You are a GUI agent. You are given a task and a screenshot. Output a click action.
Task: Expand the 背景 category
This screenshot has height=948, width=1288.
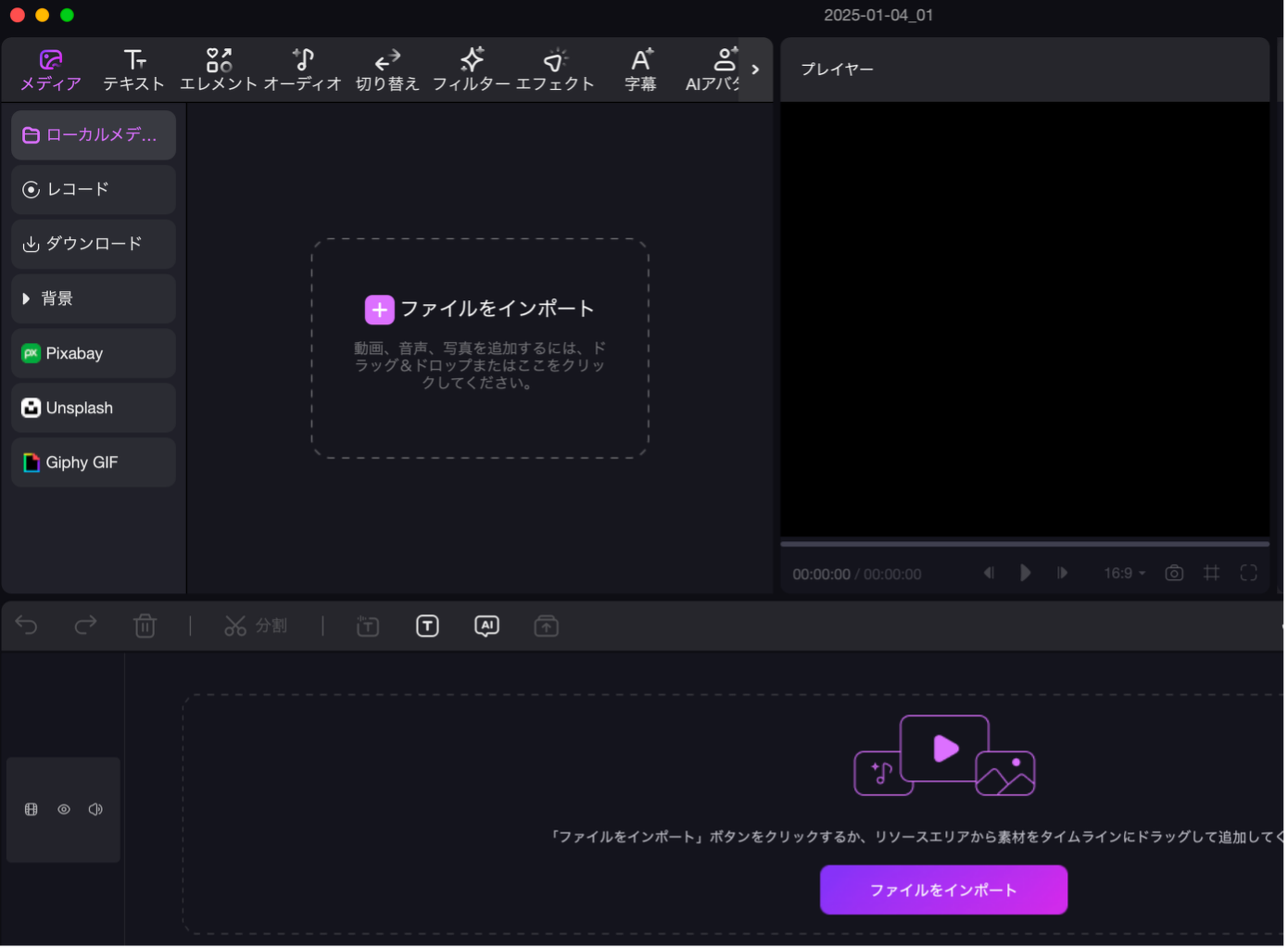pos(94,298)
